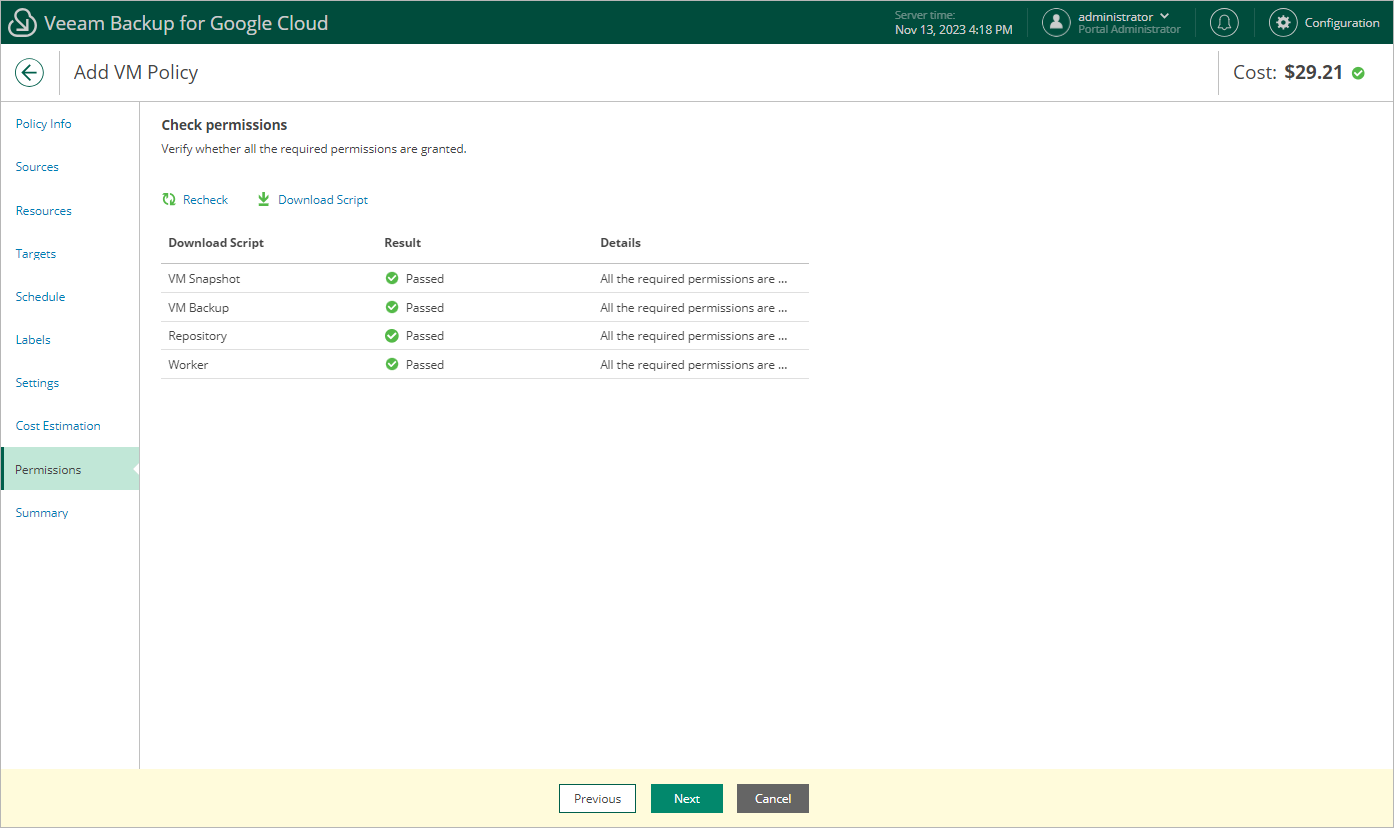Click the VM Snapshot passed check icon
Screen dimensions: 1394x828
coord(392,279)
